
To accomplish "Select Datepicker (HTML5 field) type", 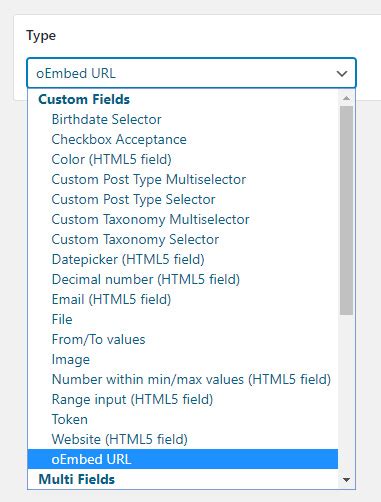I will (183, 259).
